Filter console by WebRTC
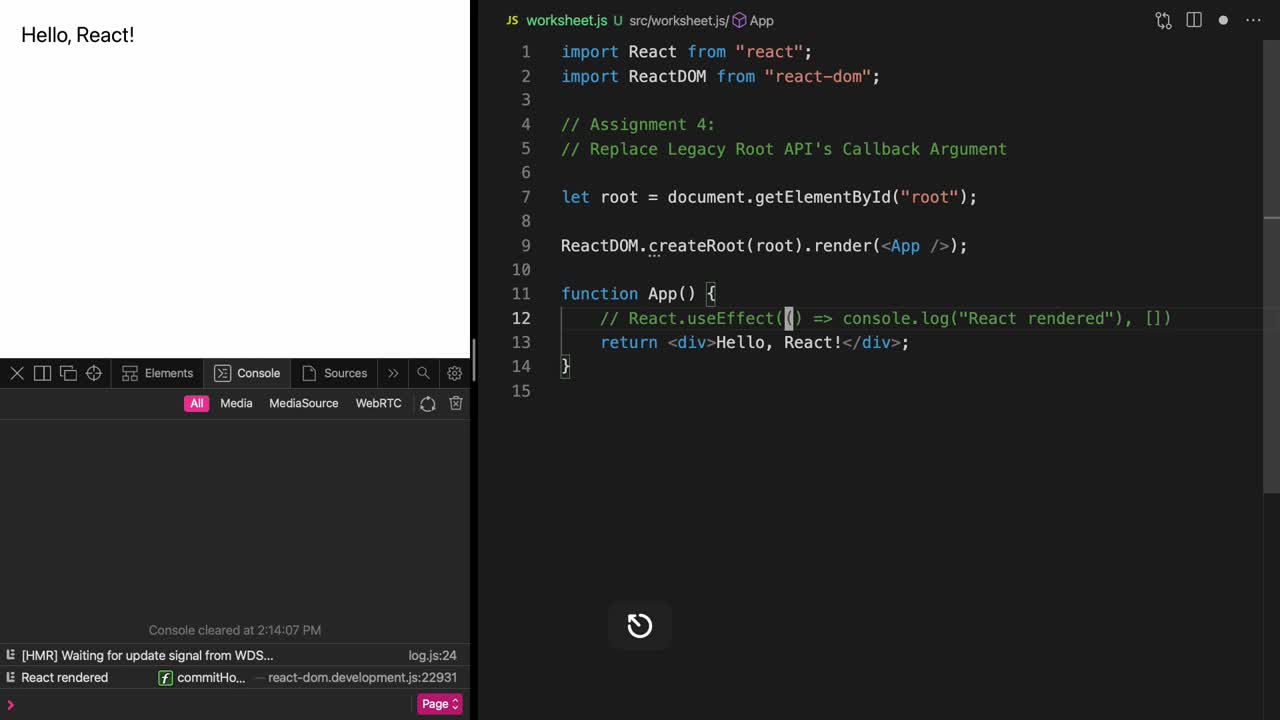Viewport: 1280px width, 720px height. pyautogui.click(x=379, y=403)
